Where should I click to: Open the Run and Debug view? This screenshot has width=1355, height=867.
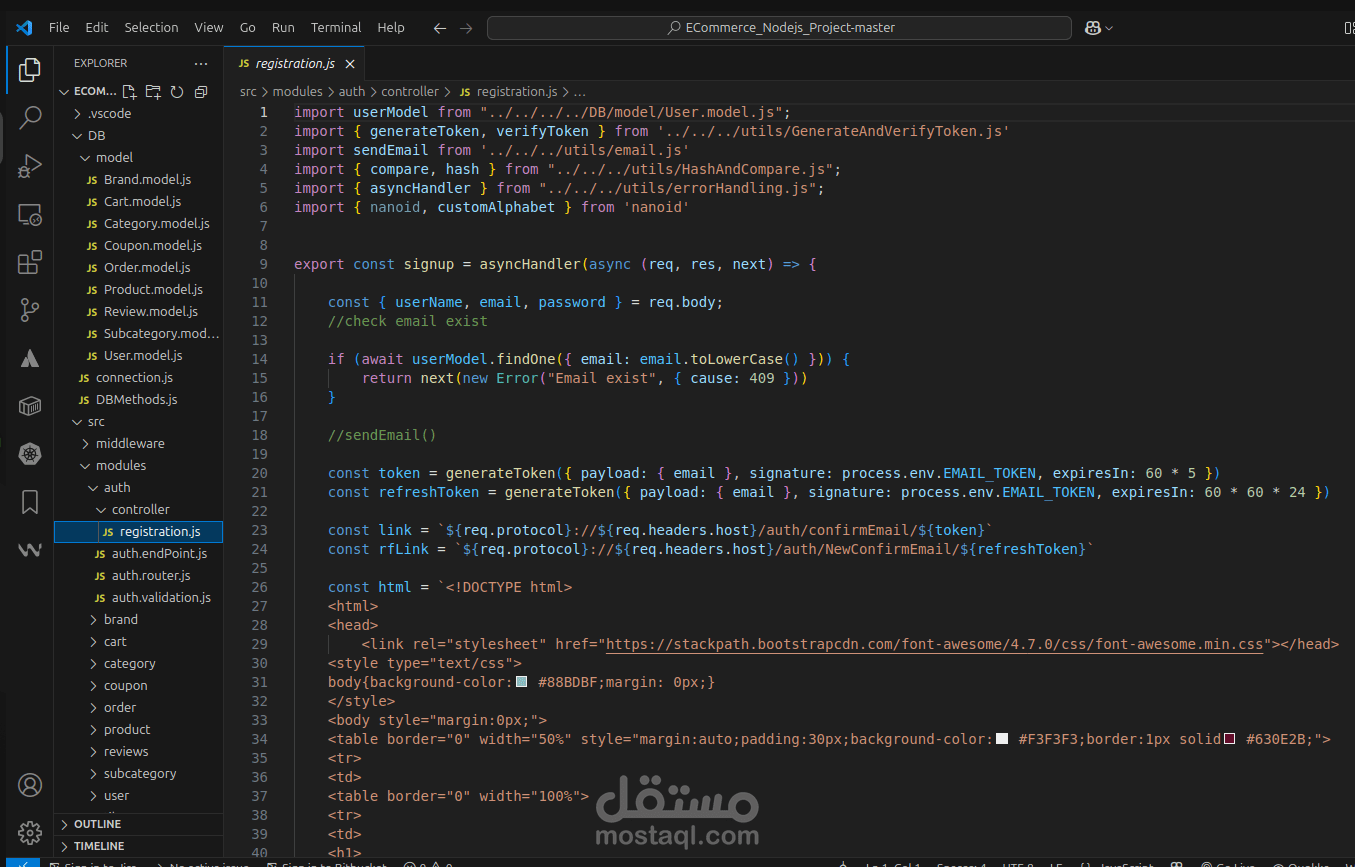click(x=30, y=166)
